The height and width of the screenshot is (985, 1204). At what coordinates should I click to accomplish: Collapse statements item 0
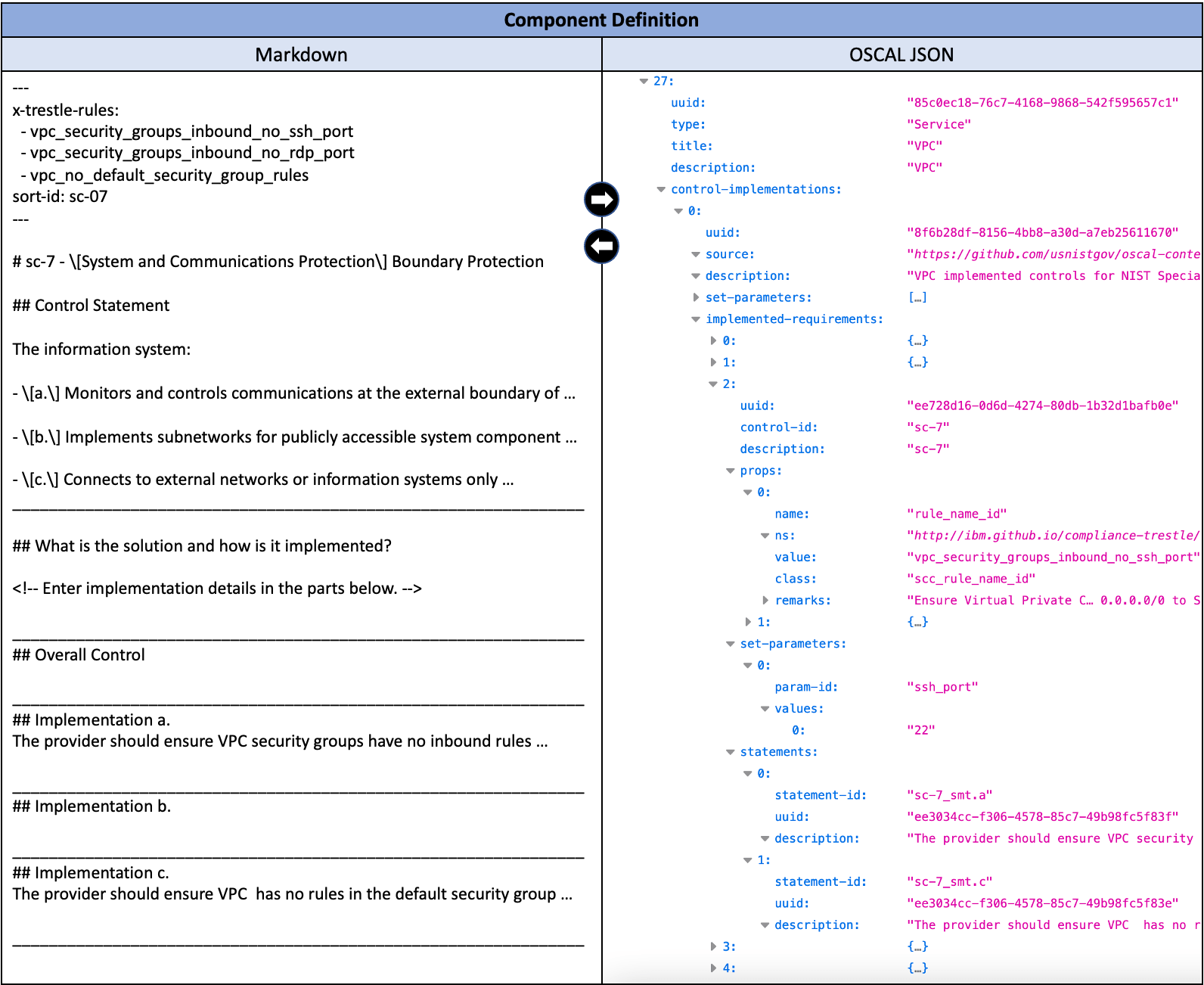(748, 773)
